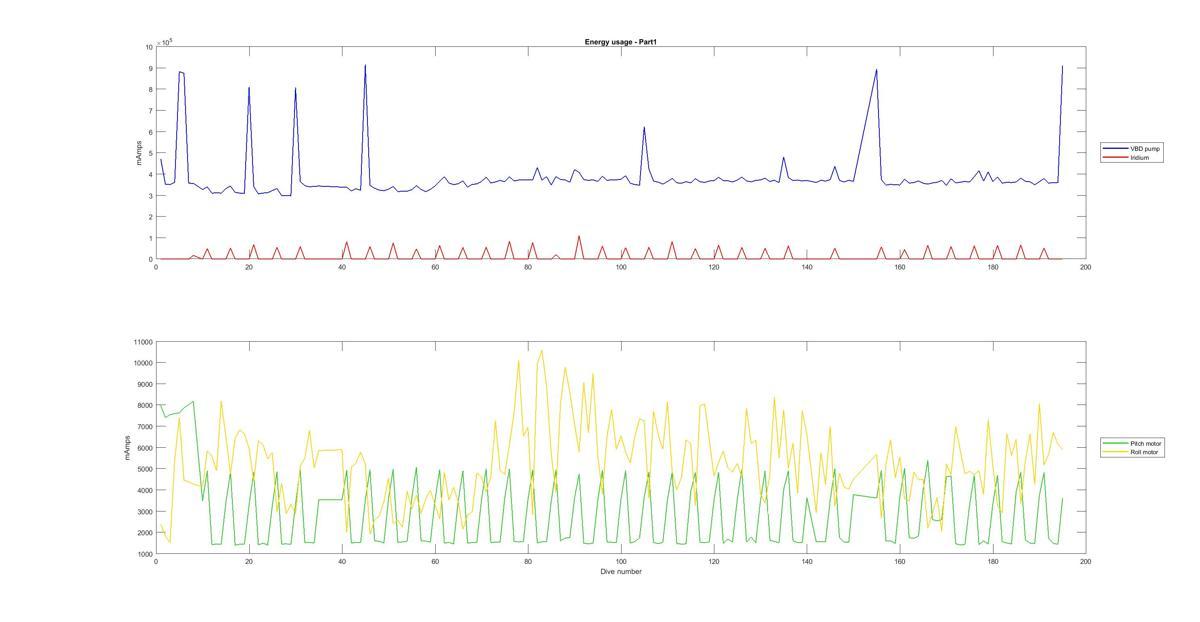Click the 'Dive number' x-axis label
The image size is (1200, 622).
pyautogui.click(x=621, y=572)
